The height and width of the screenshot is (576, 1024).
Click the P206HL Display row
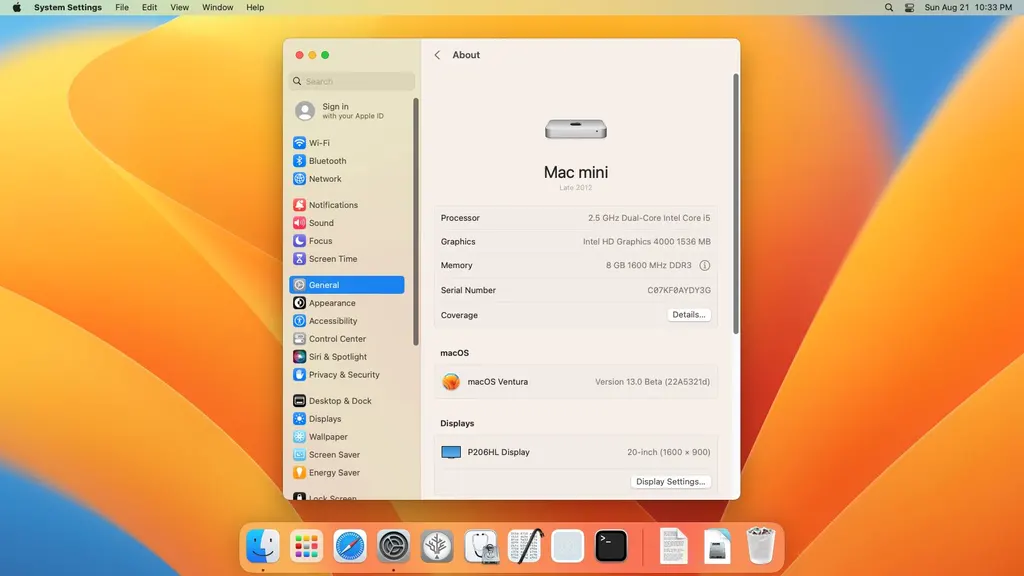[576, 452]
